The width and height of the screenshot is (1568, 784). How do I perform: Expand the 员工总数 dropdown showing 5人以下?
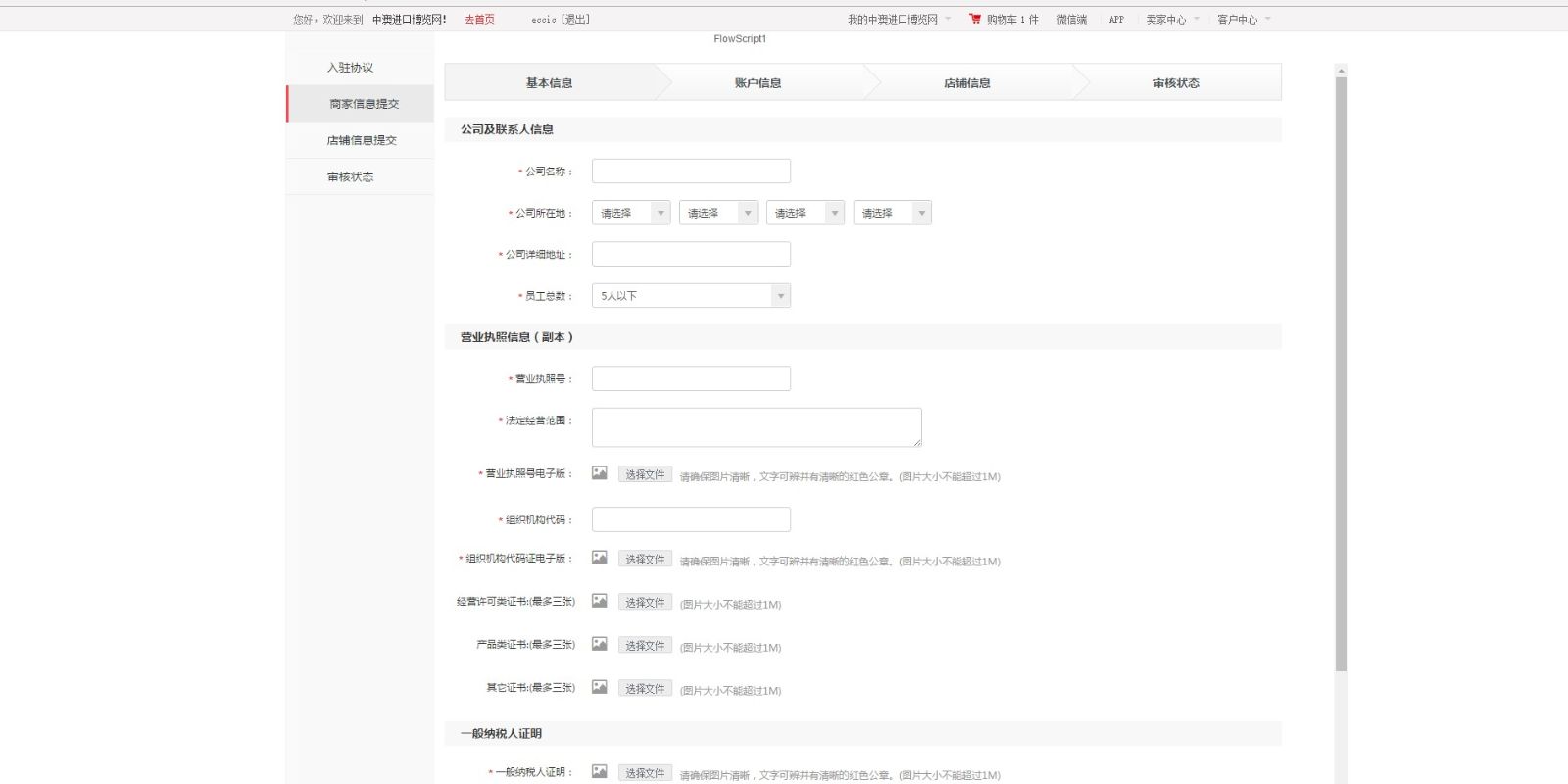pyautogui.click(x=691, y=296)
